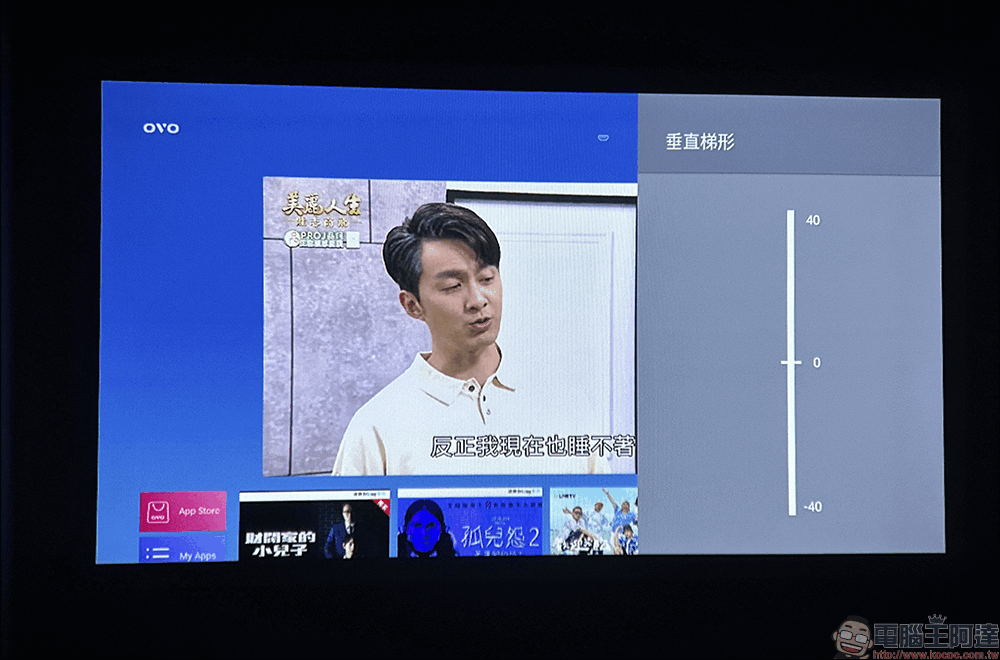Click the 0 value label beside the slider
The image size is (1000, 660).
coord(816,363)
